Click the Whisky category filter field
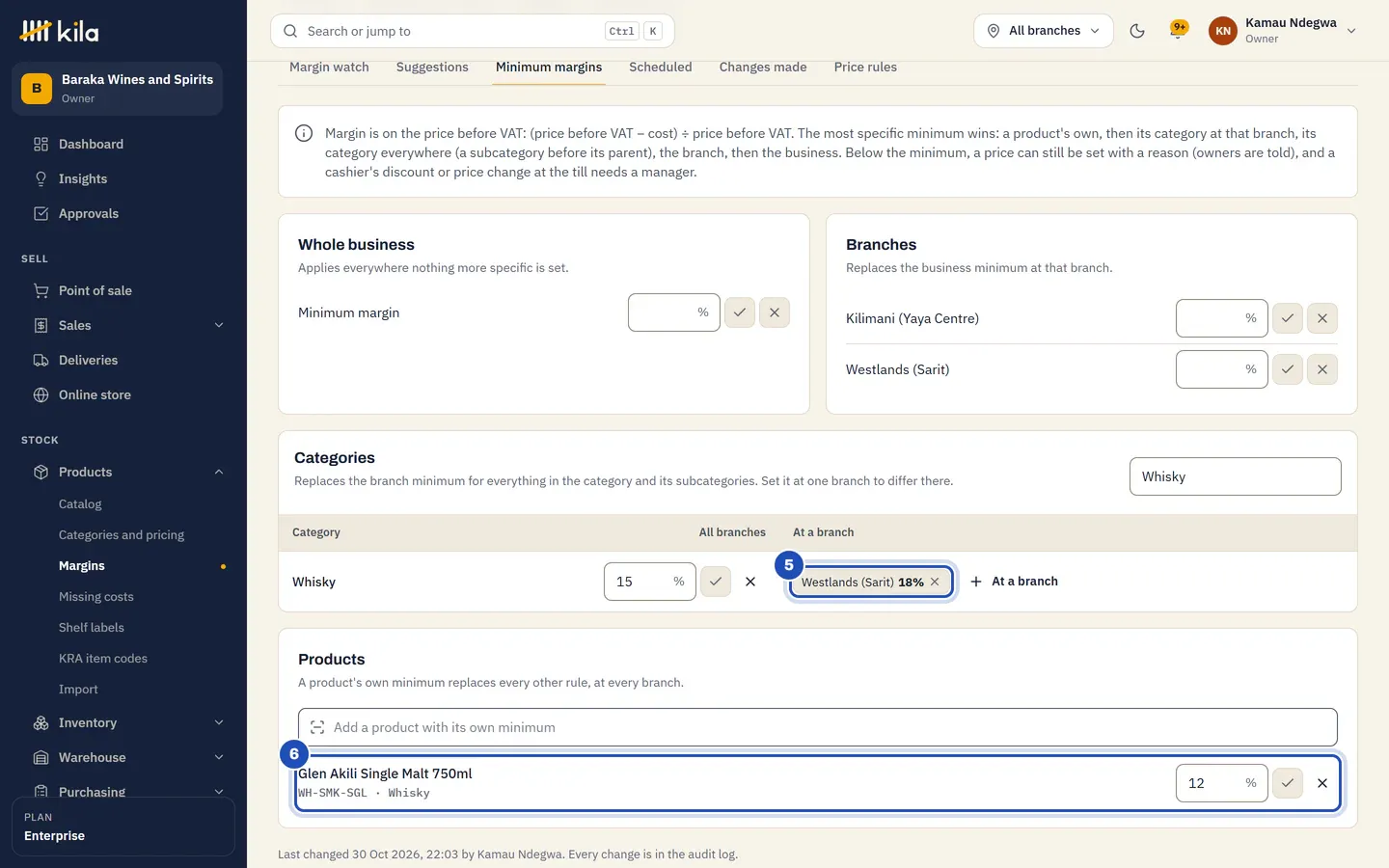1389x868 pixels. (x=1236, y=476)
